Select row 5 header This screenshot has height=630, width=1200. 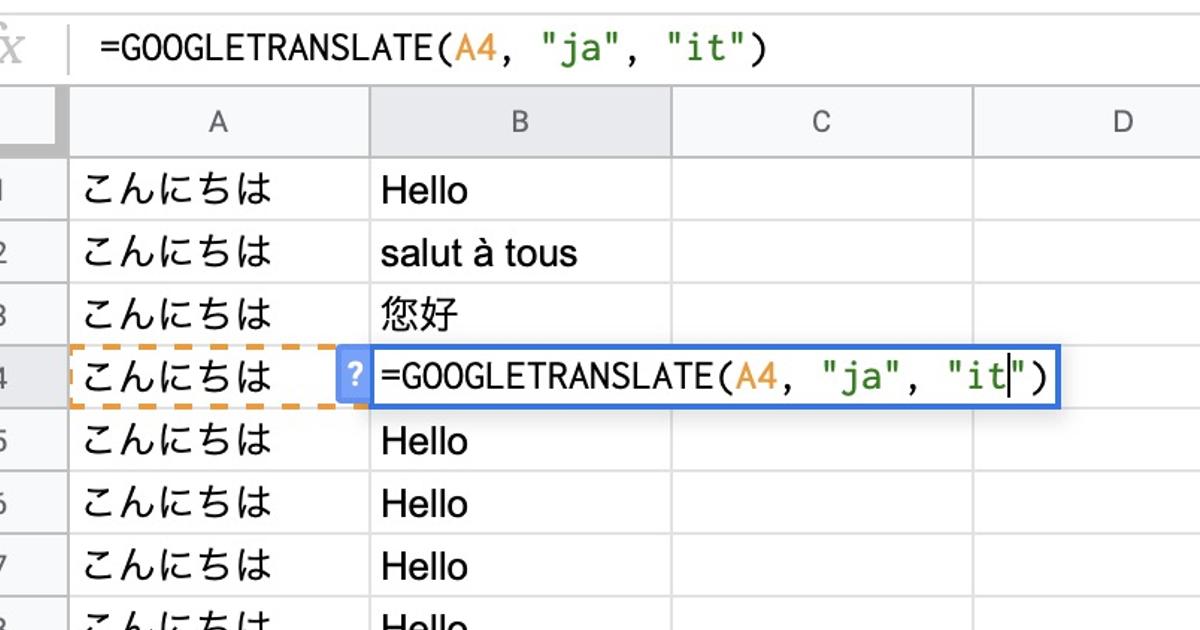[31, 440]
